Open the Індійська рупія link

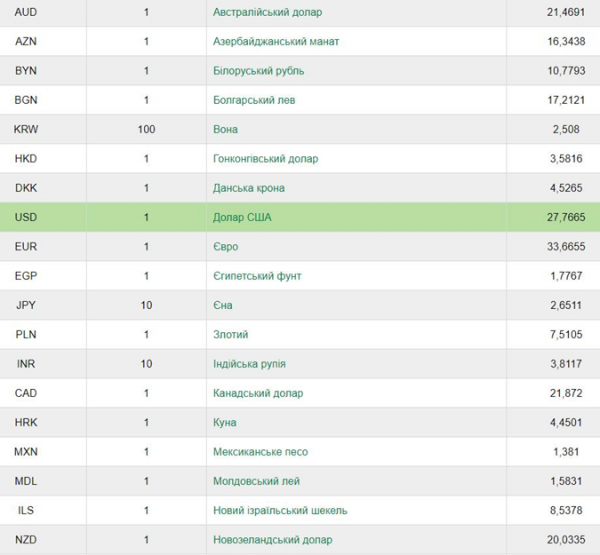coord(249,364)
